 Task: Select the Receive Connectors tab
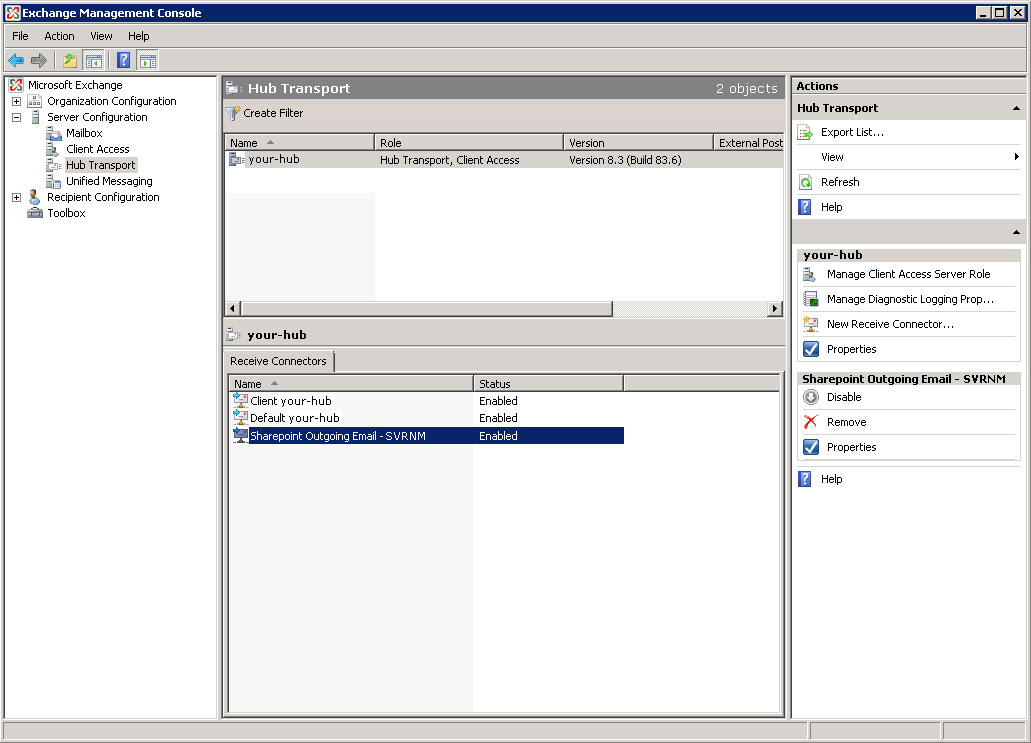[278, 361]
